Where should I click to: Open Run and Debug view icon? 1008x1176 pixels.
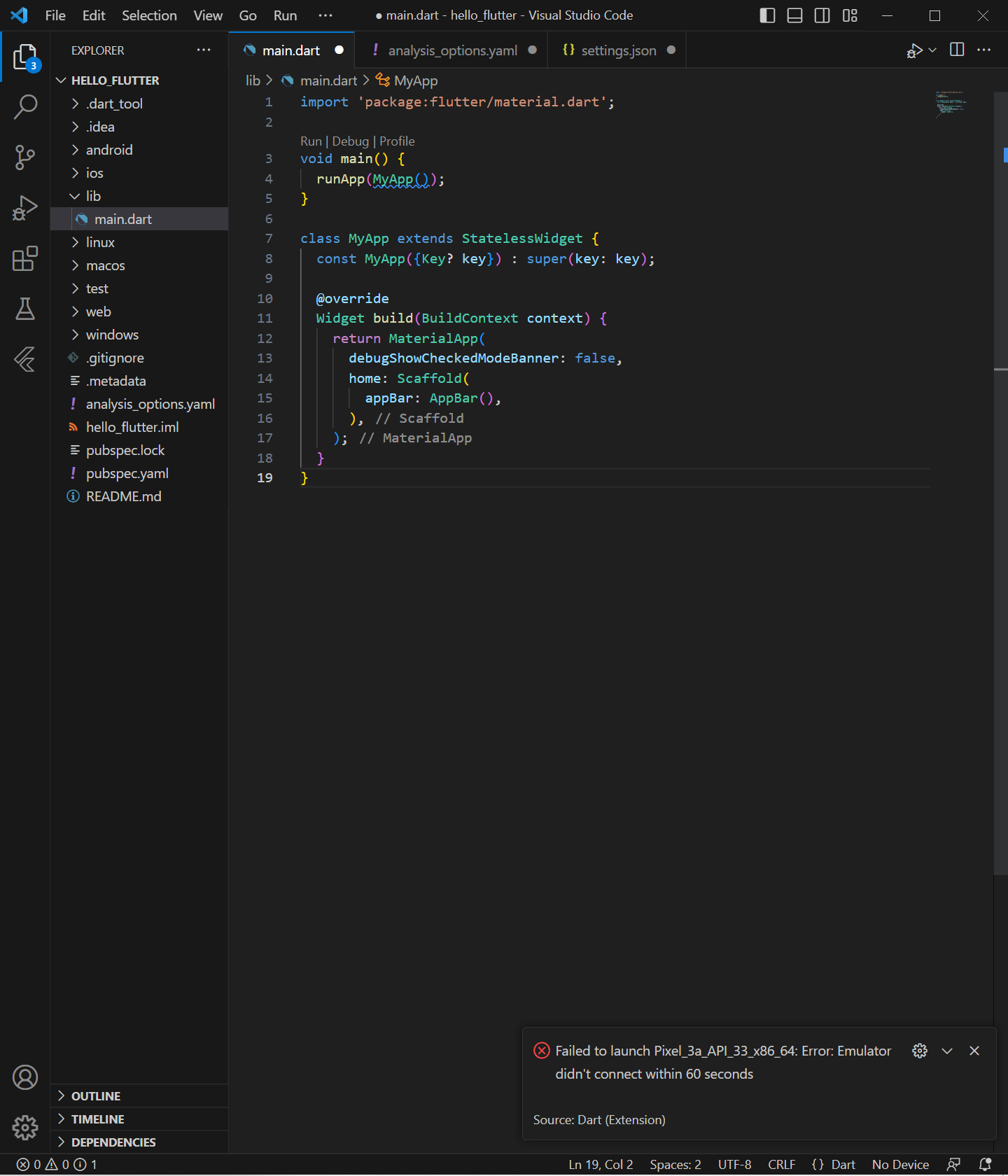[25, 208]
